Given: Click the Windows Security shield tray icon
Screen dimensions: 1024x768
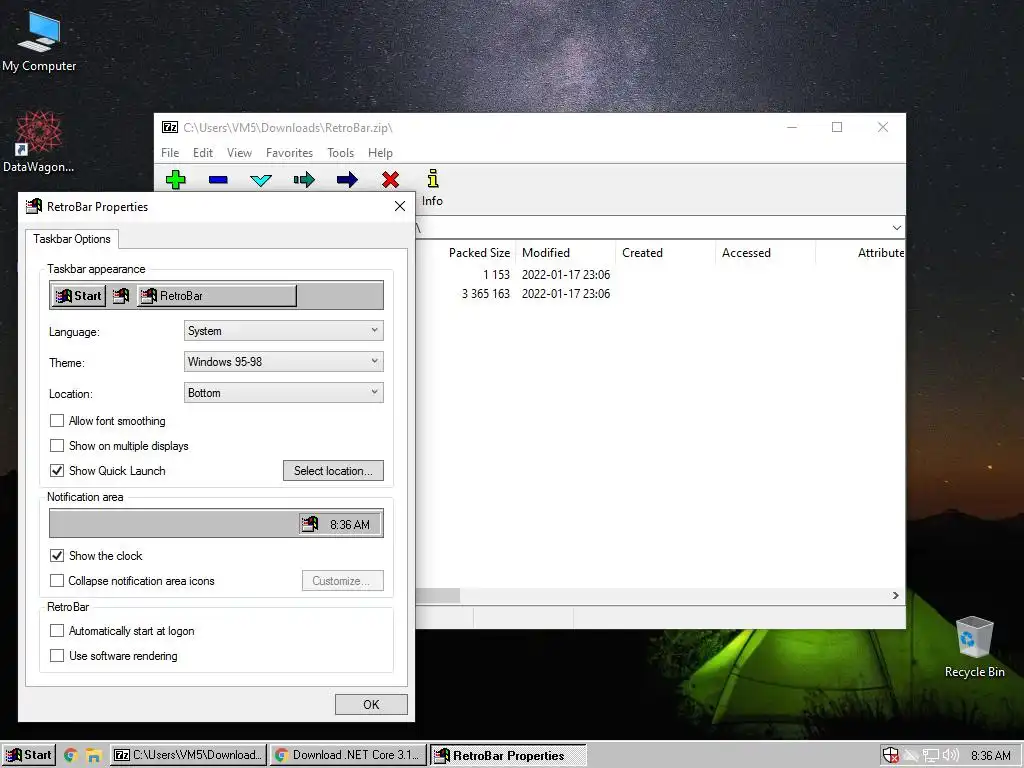Looking at the screenshot, I should [x=890, y=756].
